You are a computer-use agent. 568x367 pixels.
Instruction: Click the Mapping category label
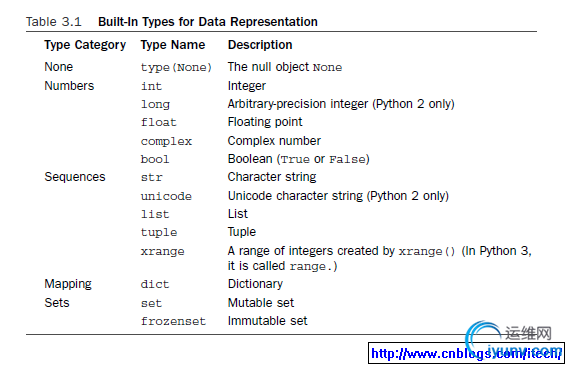coord(68,284)
